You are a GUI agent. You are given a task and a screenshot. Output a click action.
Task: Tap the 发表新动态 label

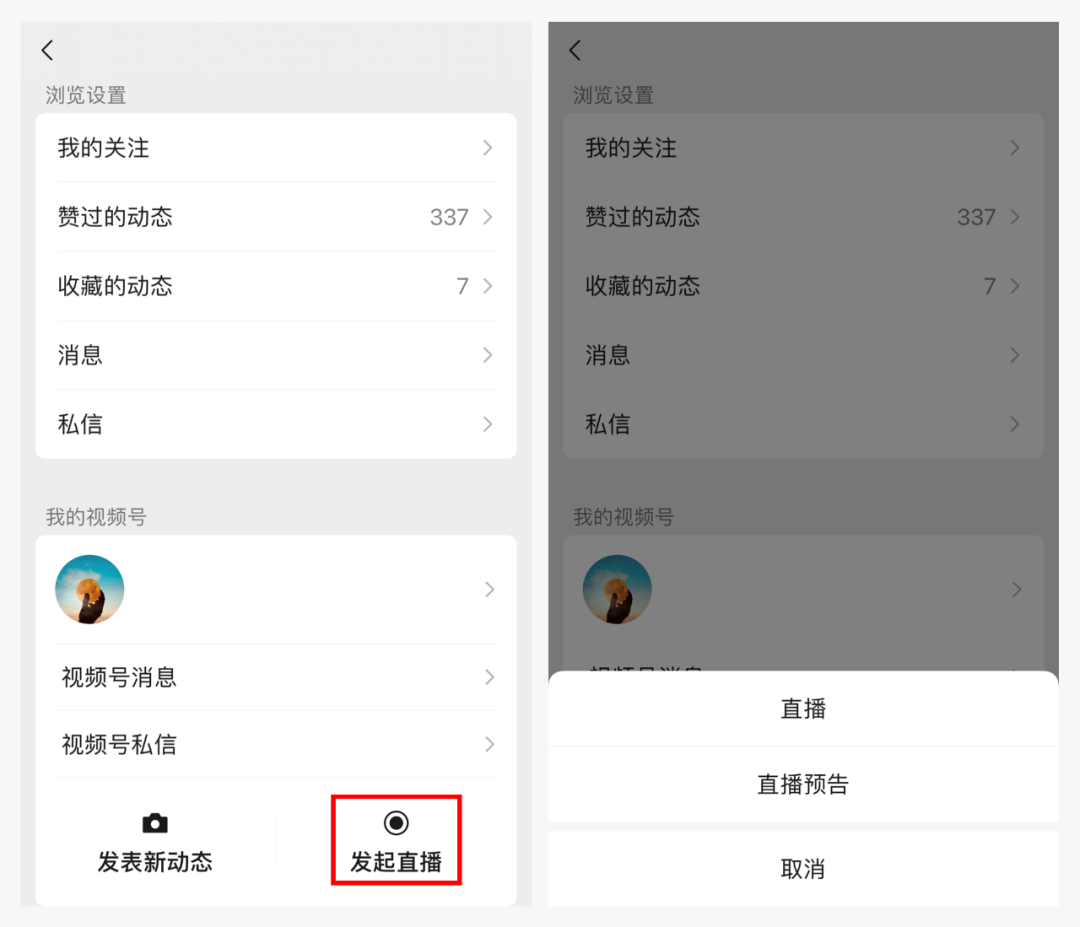click(x=155, y=862)
